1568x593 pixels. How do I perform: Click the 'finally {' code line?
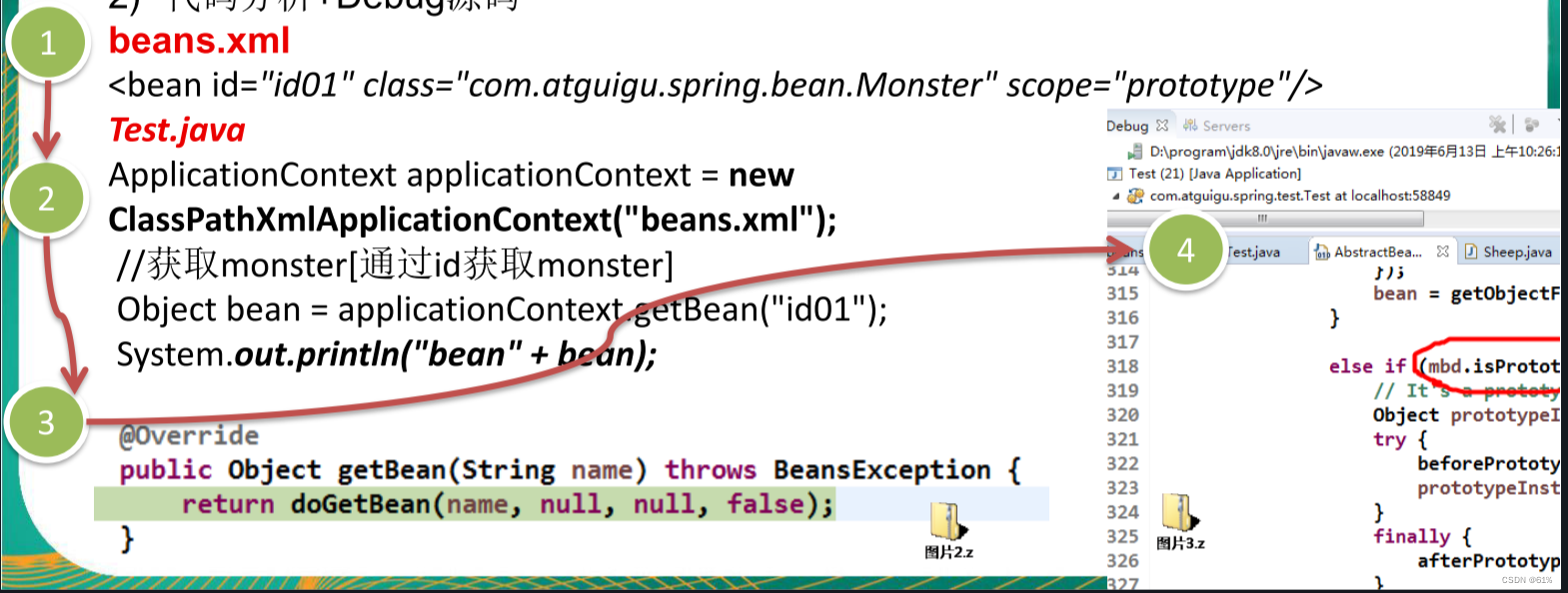[1422, 537]
